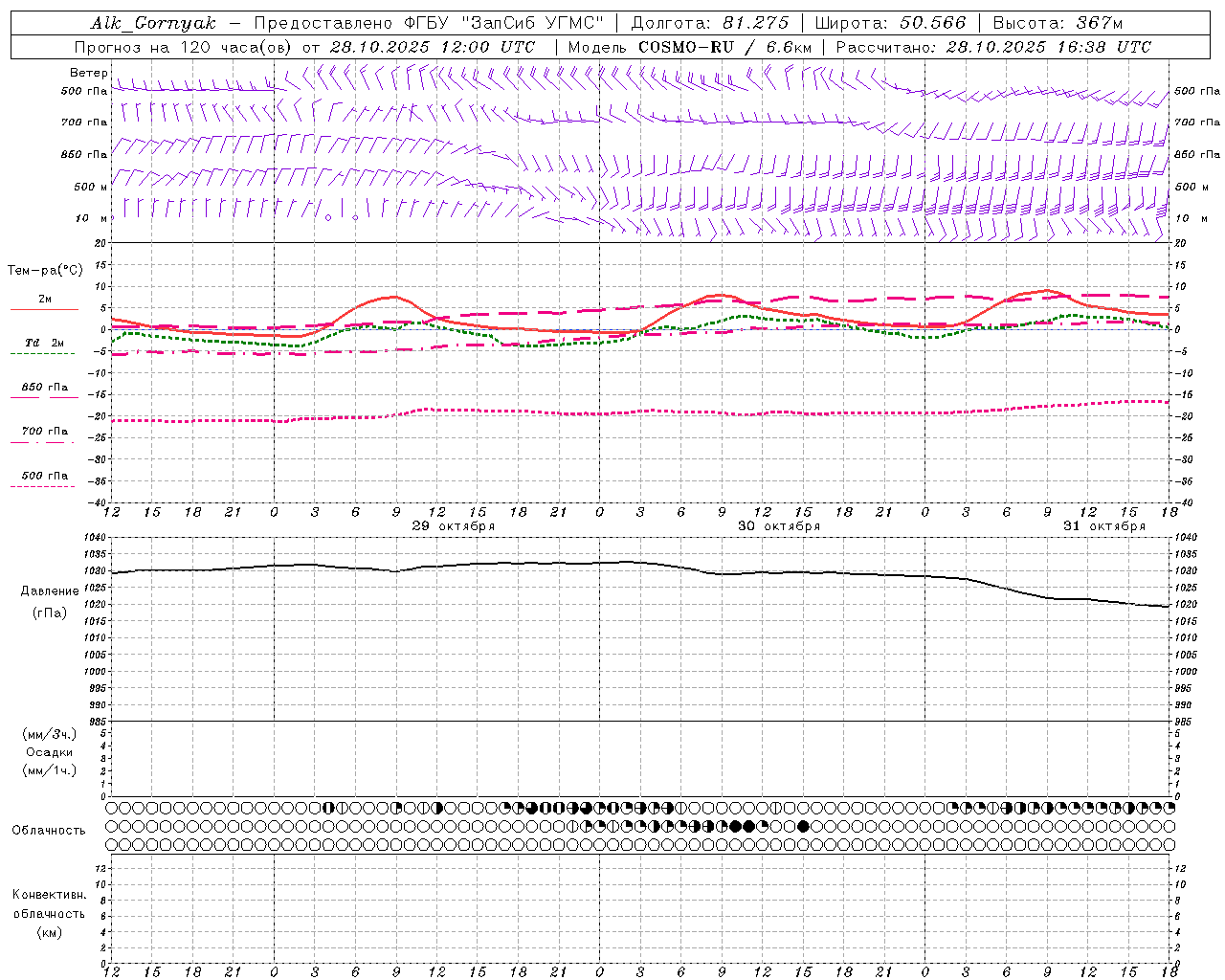The height and width of the screenshot is (980, 1225).
Task: Click the '30 октября' date label
Action: point(779,526)
